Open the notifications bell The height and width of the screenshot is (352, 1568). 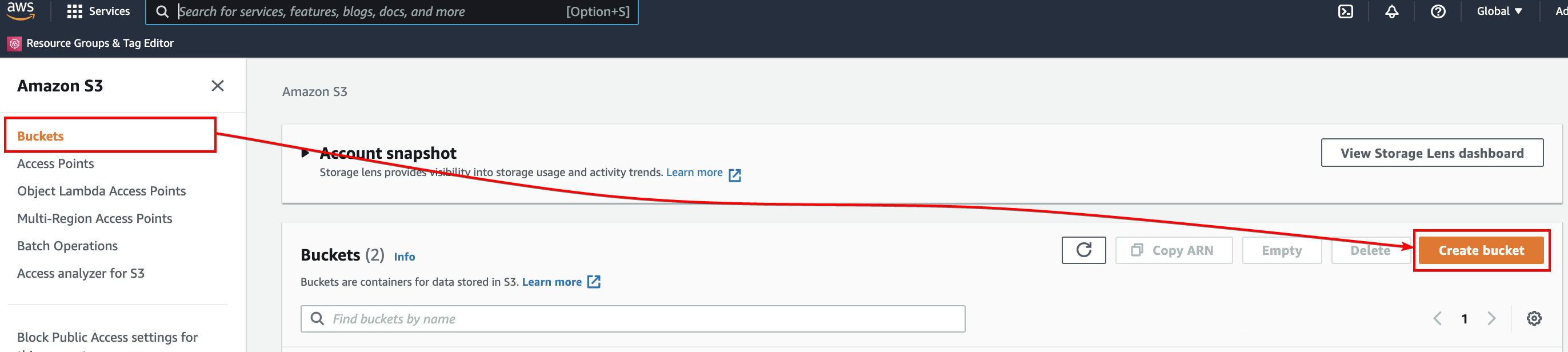point(1391,11)
